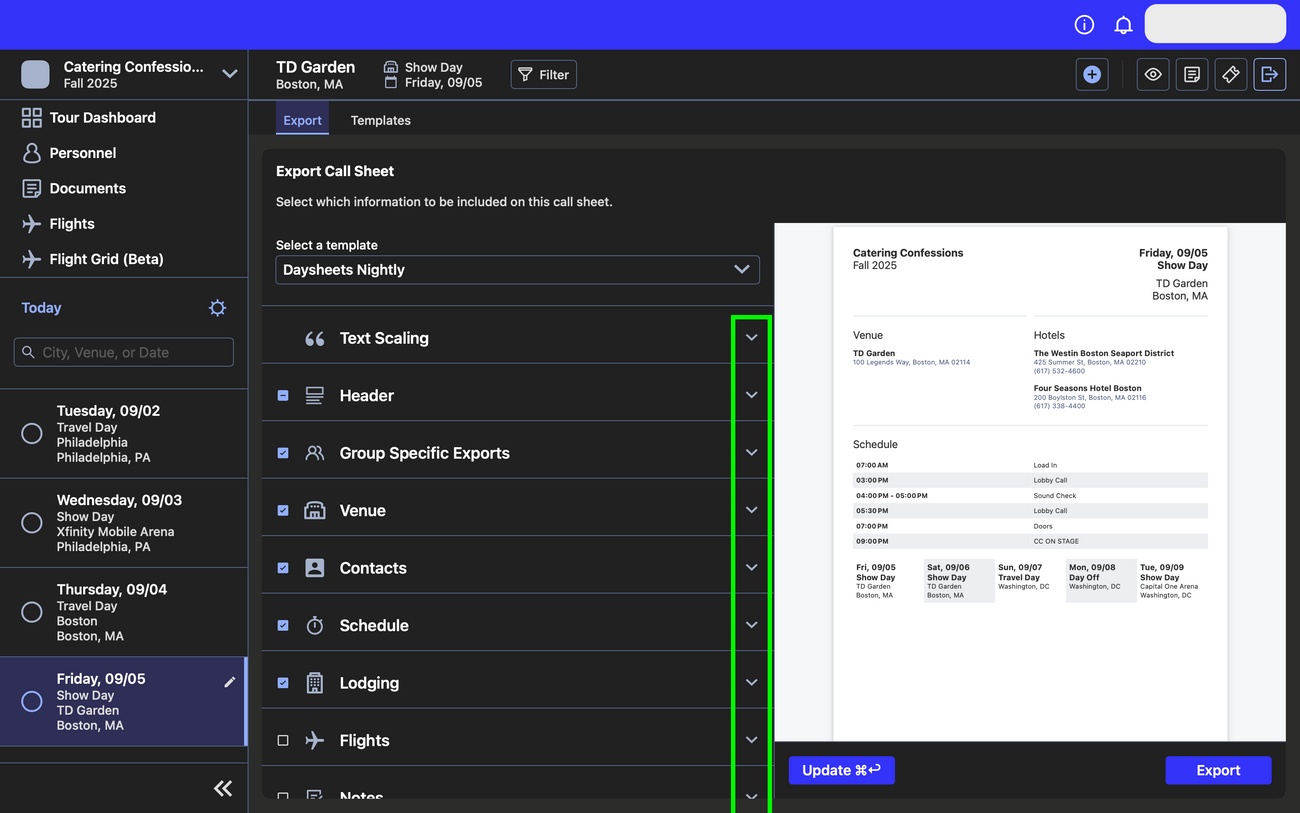The width and height of the screenshot is (1300, 813).
Task: Switch to the Templates tab
Action: click(x=381, y=120)
